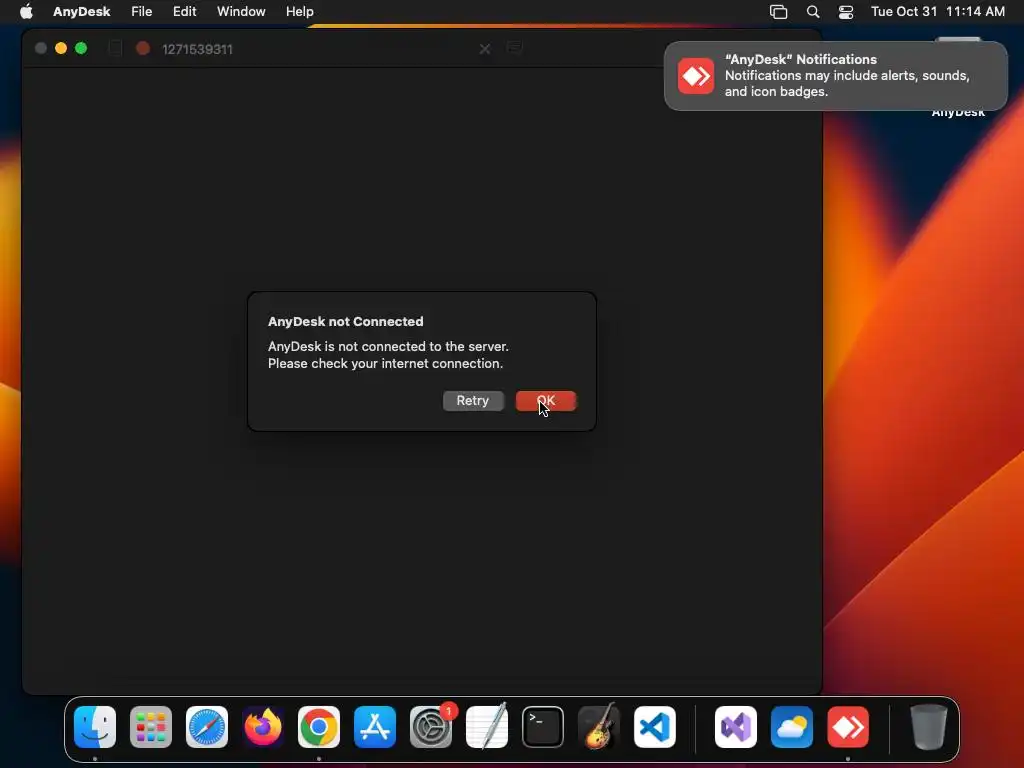Open the Trash from the Dock

(929, 727)
